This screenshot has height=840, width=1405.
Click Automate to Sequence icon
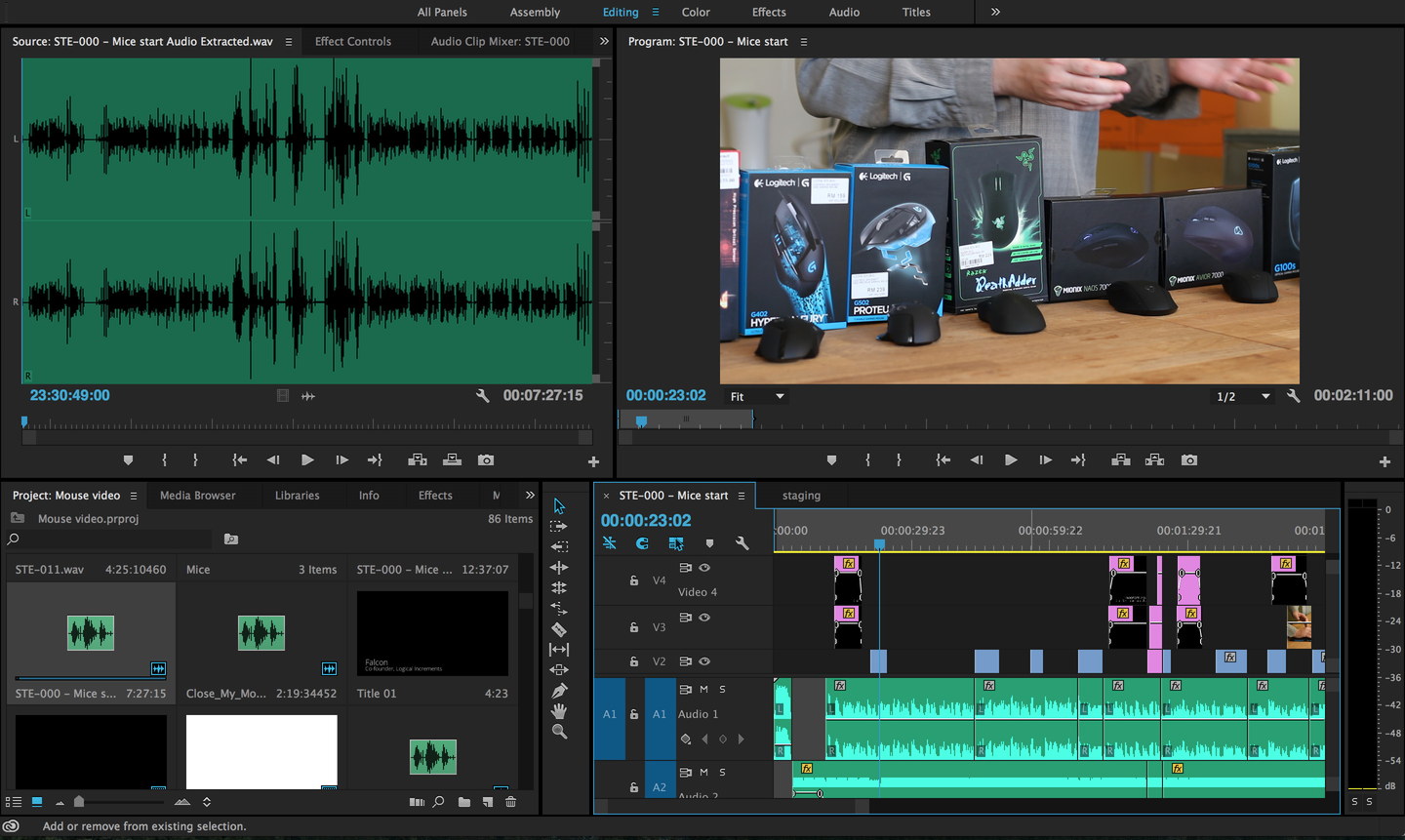(417, 802)
